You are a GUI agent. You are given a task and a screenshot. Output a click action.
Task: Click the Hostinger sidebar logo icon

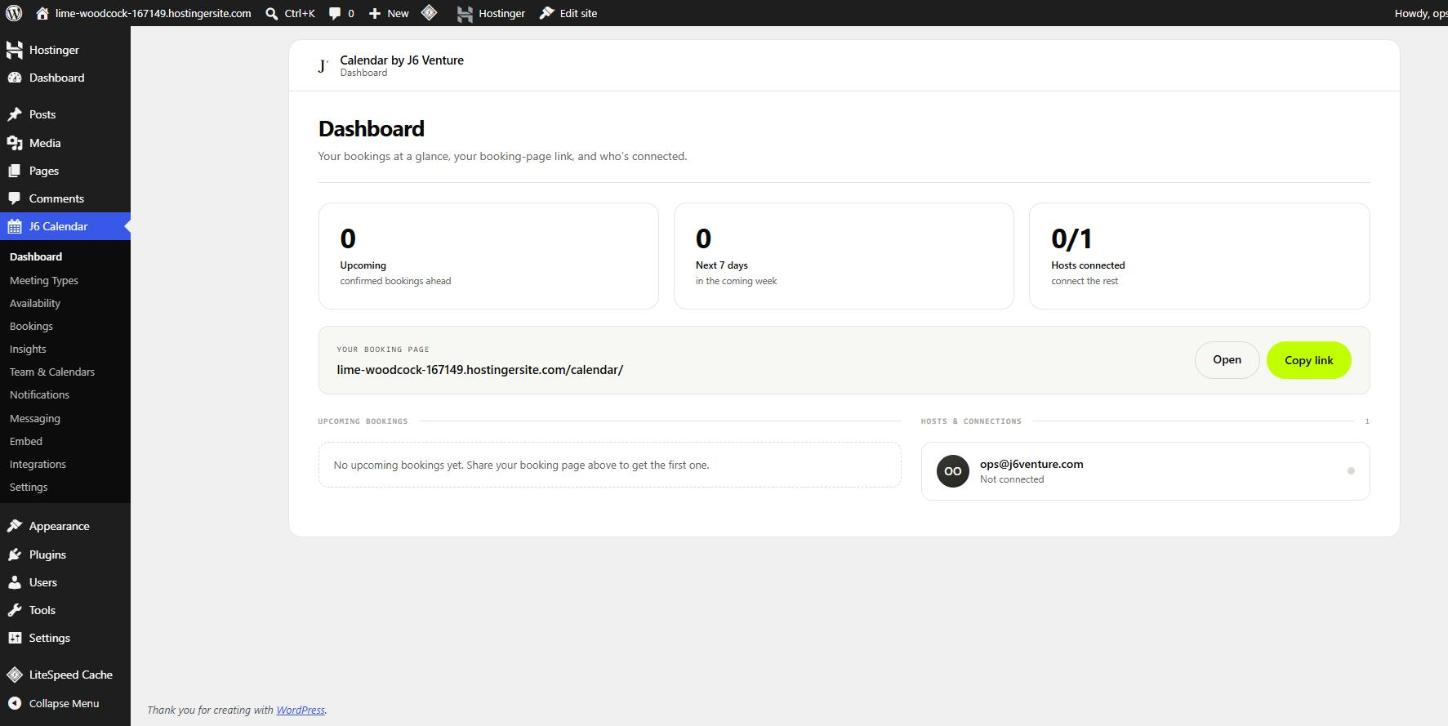point(15,50)
